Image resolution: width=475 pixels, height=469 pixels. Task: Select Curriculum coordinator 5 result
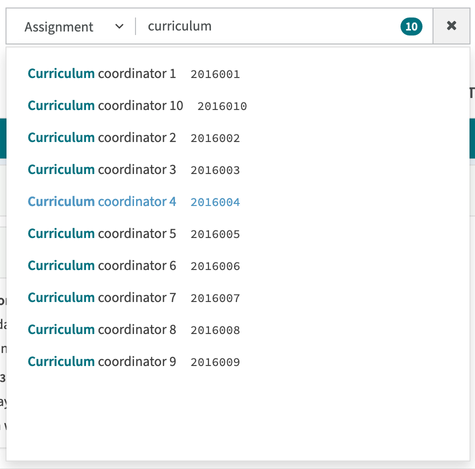[x=102, y=234]
